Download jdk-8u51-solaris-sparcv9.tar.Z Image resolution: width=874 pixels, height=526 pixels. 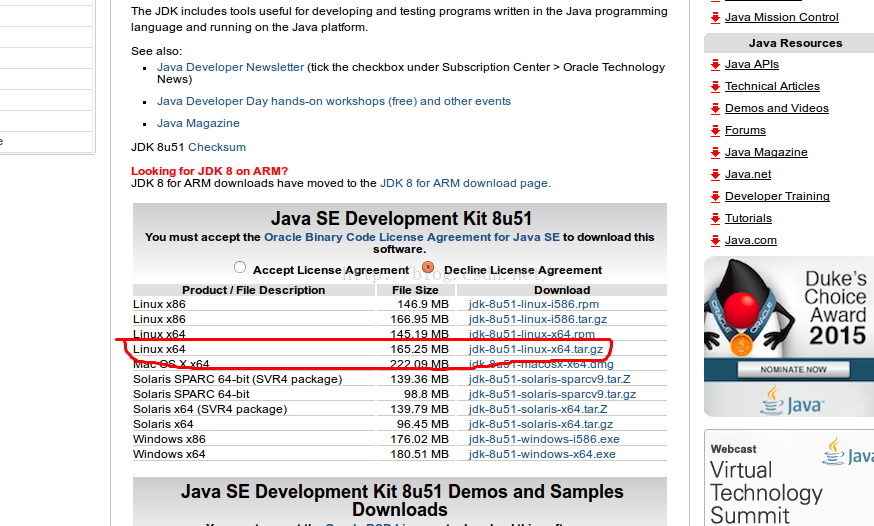pyautogui.click(x=549, y=379)
